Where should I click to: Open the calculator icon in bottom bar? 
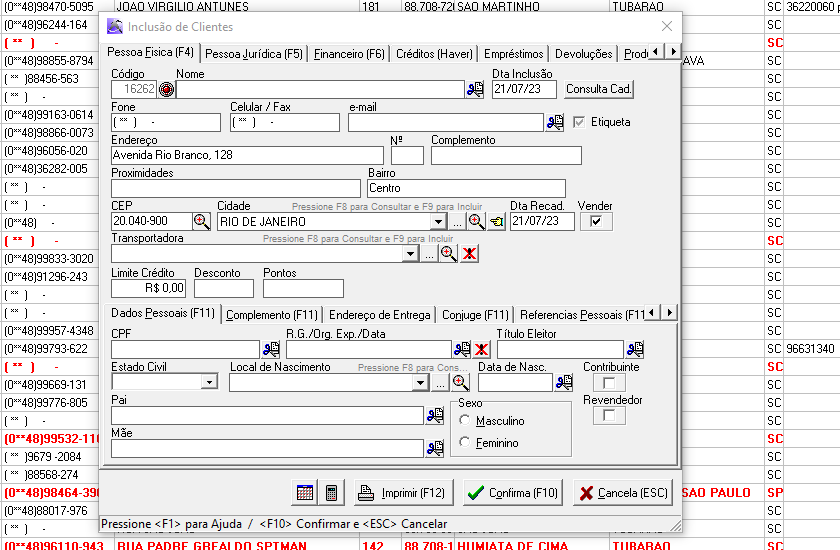pos(332,493)
